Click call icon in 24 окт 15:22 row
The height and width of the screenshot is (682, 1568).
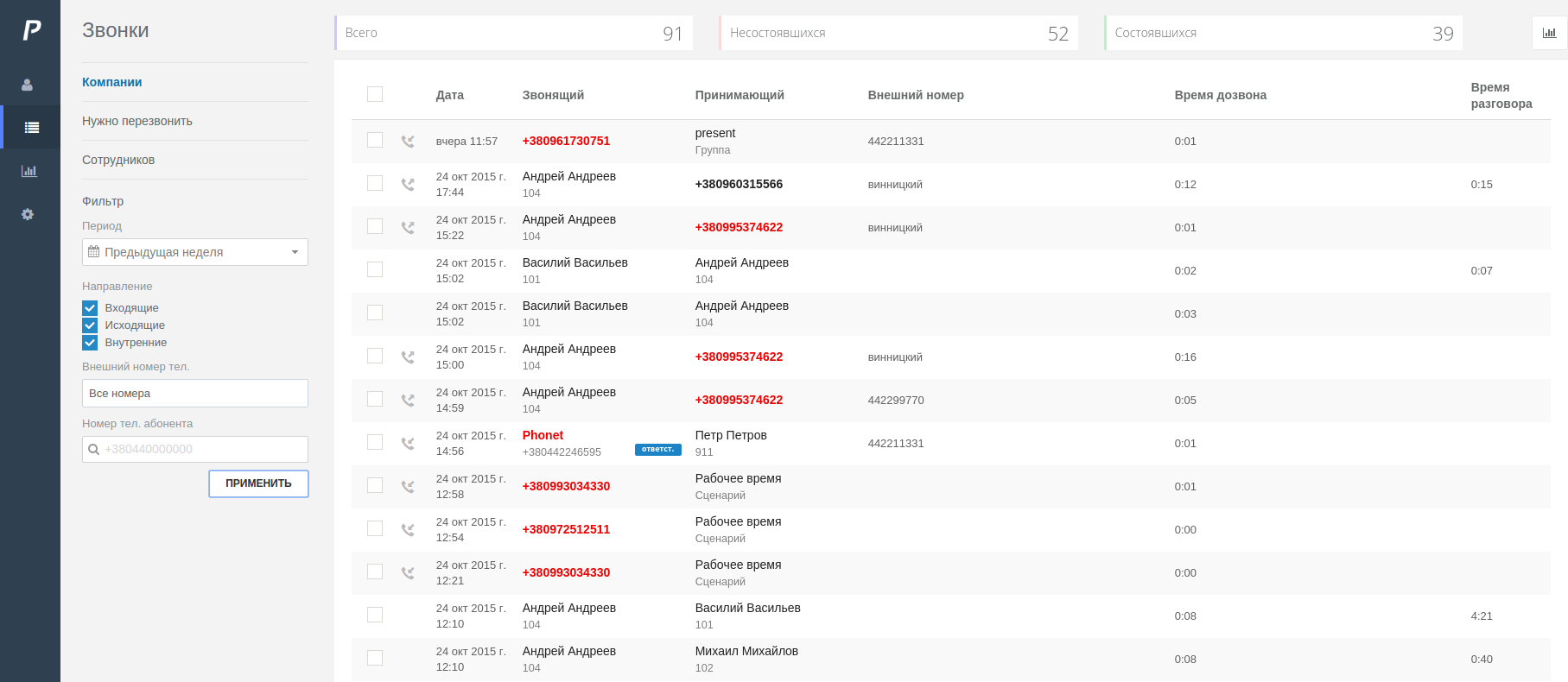408,227
